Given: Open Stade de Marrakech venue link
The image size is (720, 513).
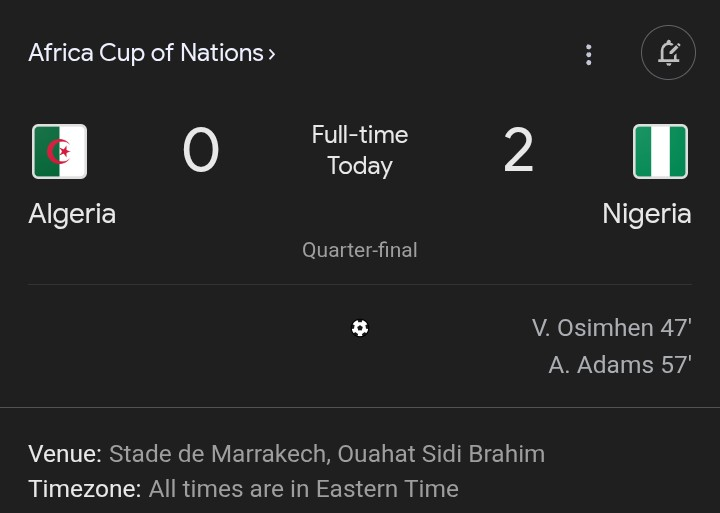Looking at the screenshot, I should pyautogui.click(x=327, y=454).
